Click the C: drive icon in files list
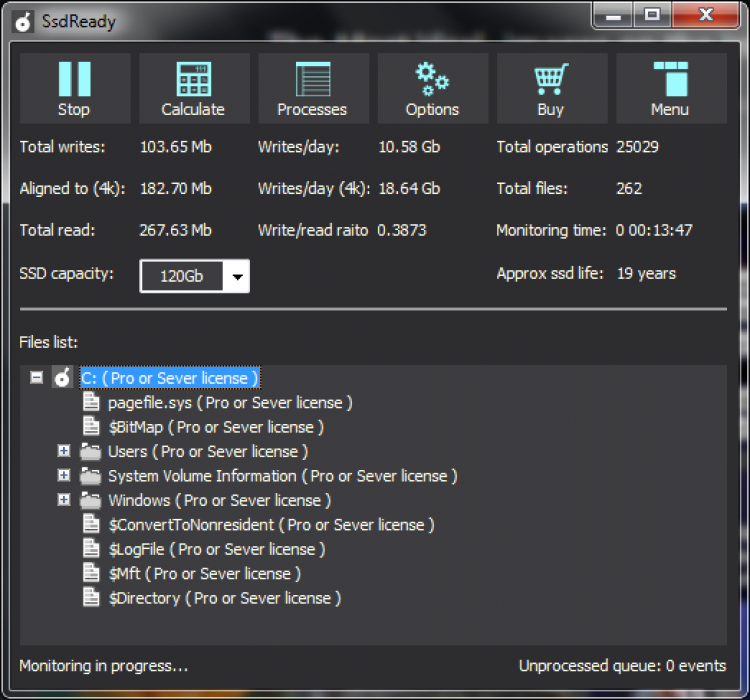 tap(62, 378)
